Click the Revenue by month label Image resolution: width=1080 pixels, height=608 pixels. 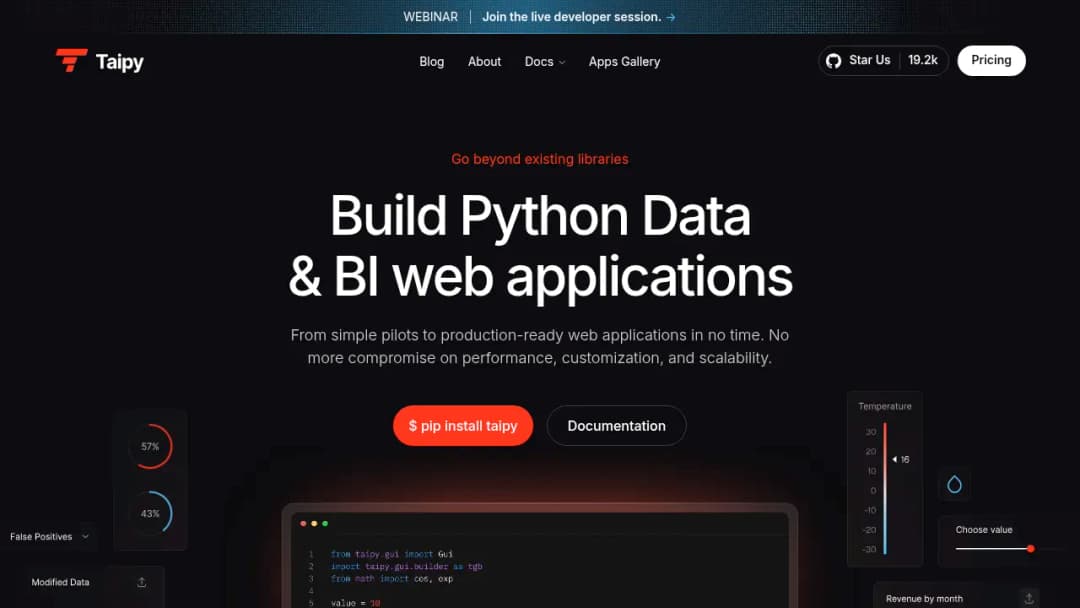(x=924, y=598)
